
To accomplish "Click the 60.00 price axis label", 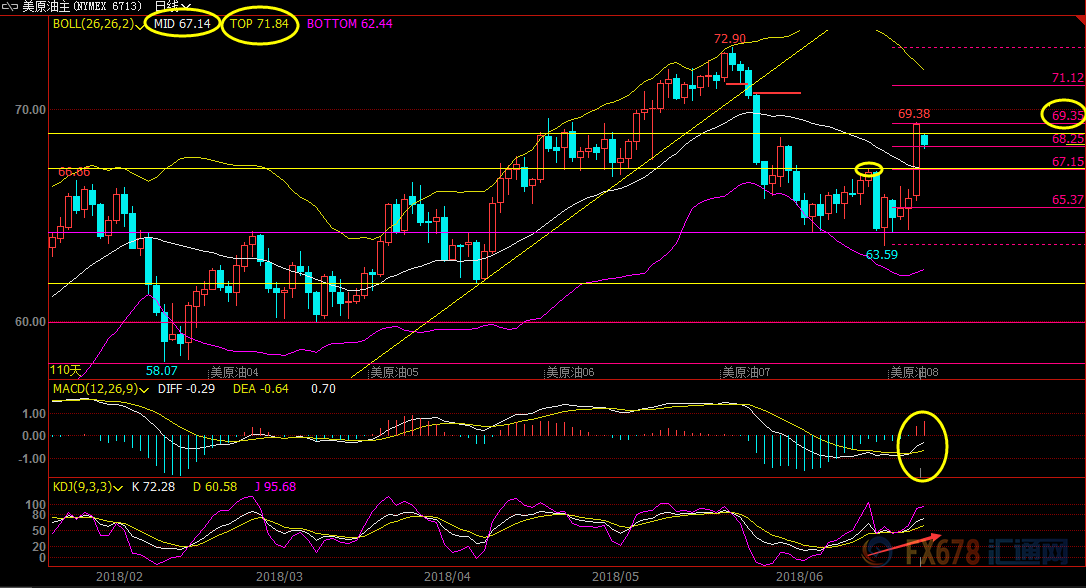I will [x=30, y=322].
